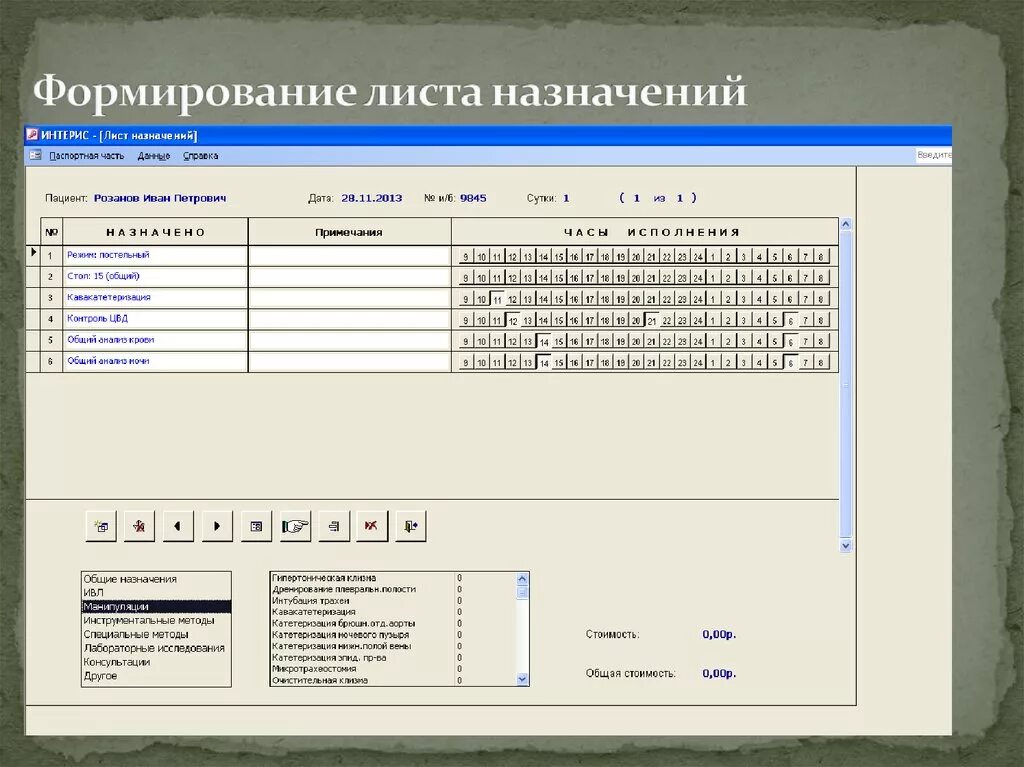Select Манипуляции category
The width and height of the screenshot is (1024, 767).
pos(156,606)
